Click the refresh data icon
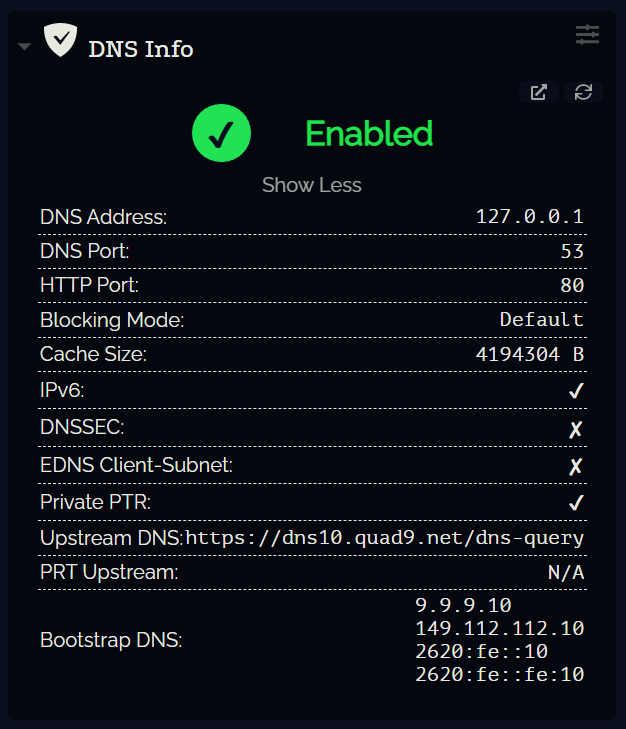Viewport: 626px width, 729px height. click(x=584, y=92)
